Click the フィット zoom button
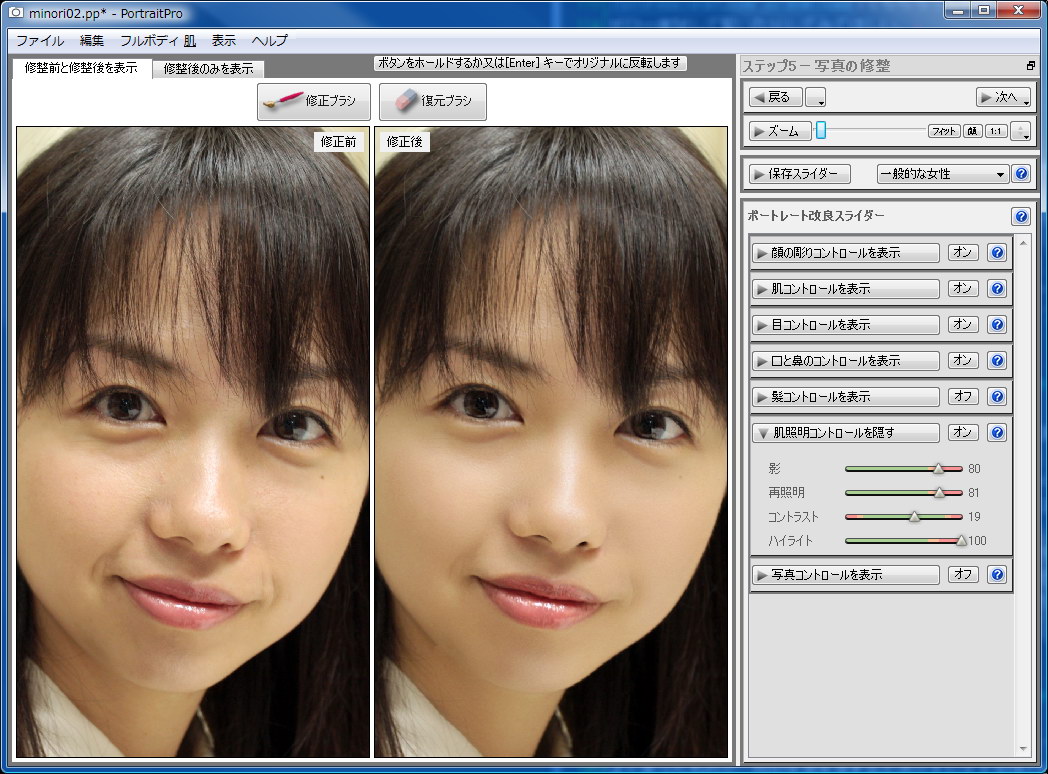The width and height of the screenshot is (1048, 774). [x=944, y=132]
